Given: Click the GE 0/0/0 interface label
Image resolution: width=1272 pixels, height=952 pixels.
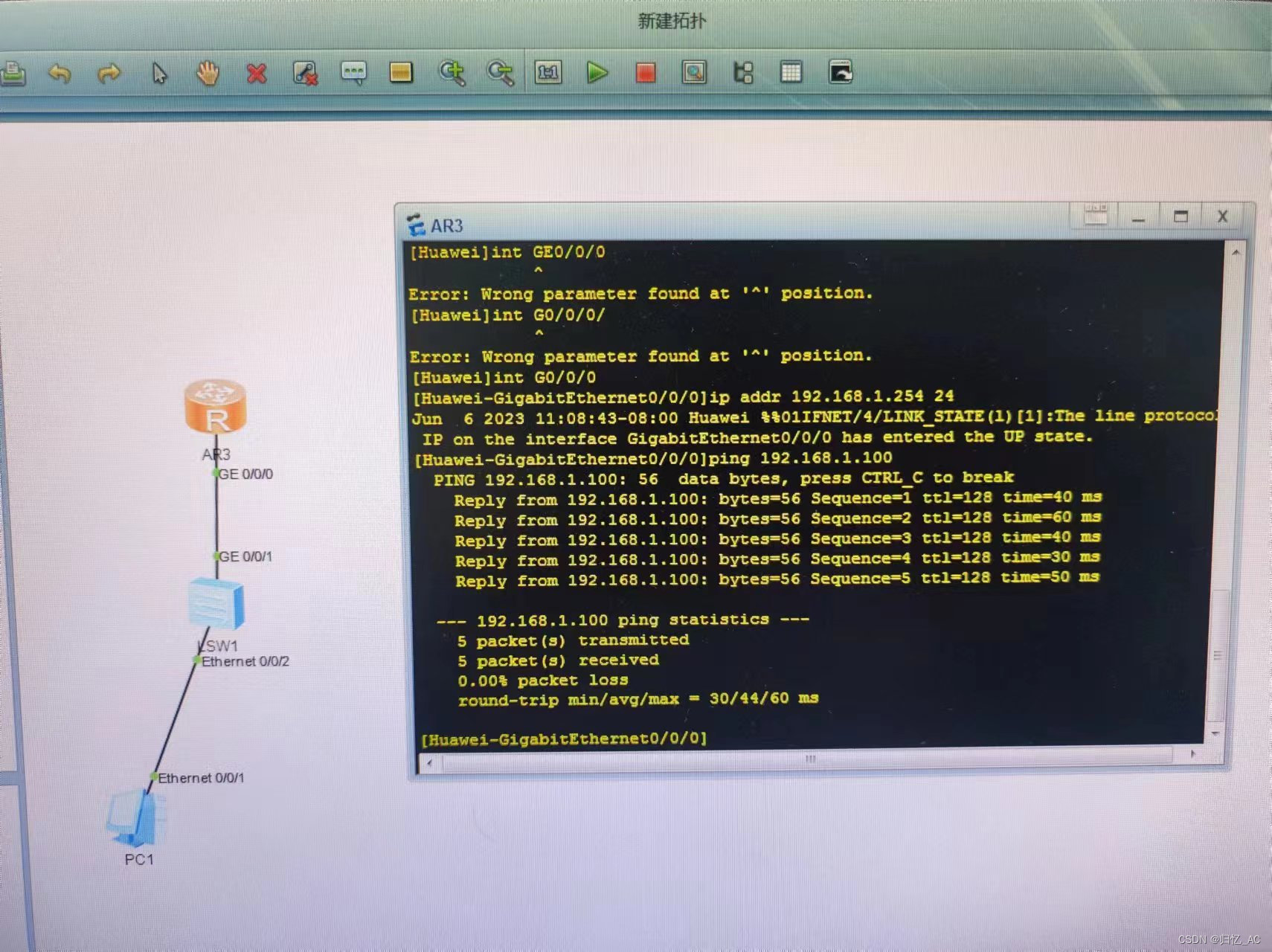Looking at the screenshot, I should pyautogui.click(x=245, y=475).
